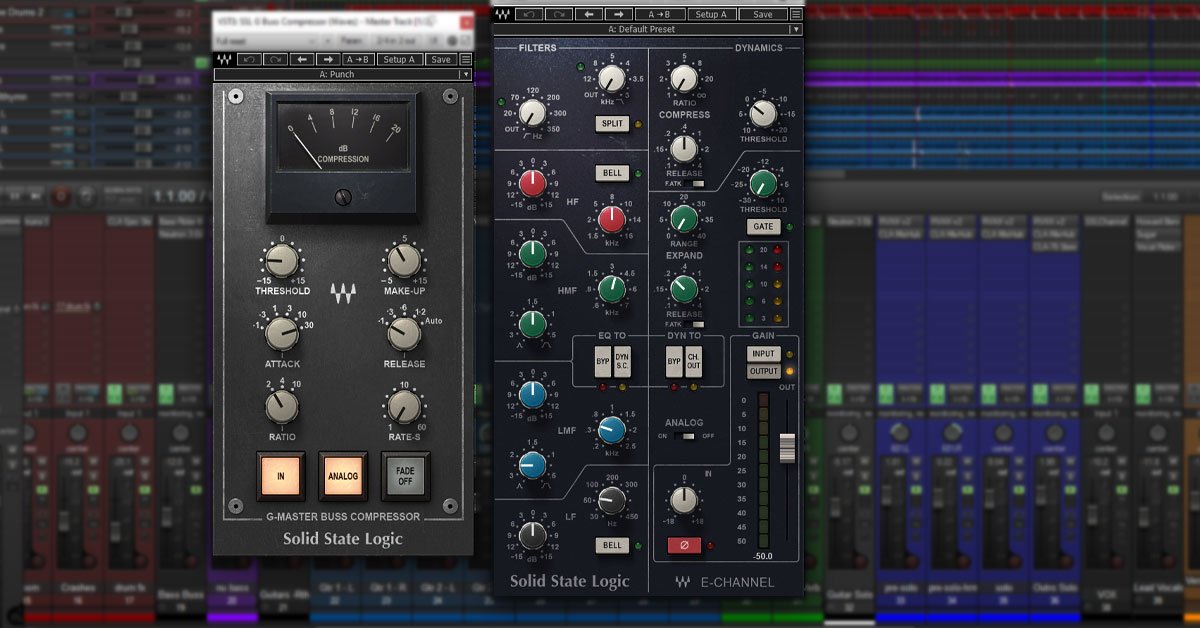Click the black LF frequency Hz knob
The height and width of the screenshot is (628, 1200).
click(611, 500)
